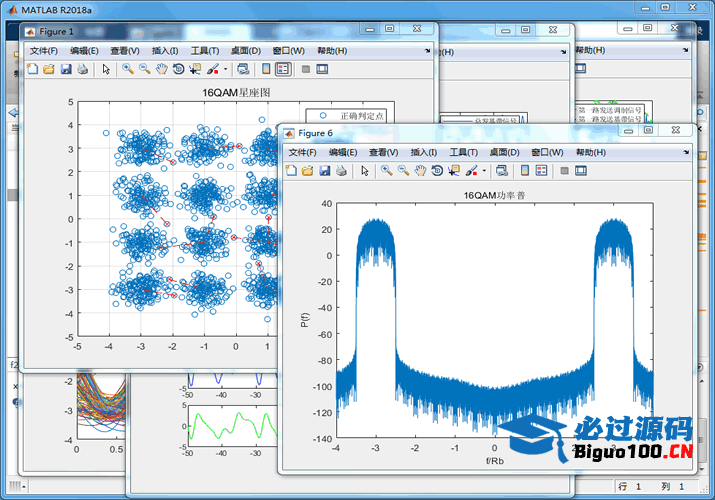Select Rotate 3D tool in Figure 1

point(178,69)
